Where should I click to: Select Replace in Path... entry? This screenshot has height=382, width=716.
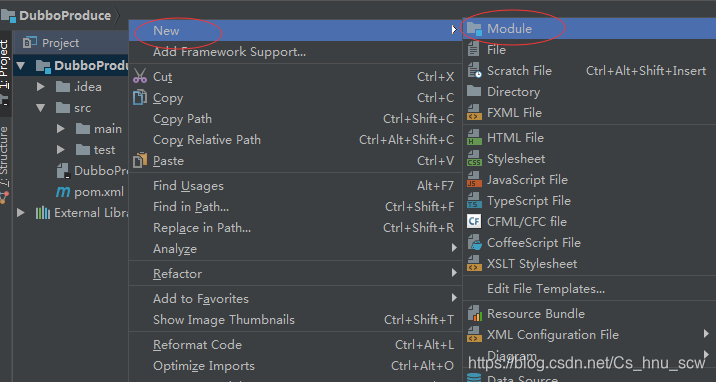pos(295,228)
